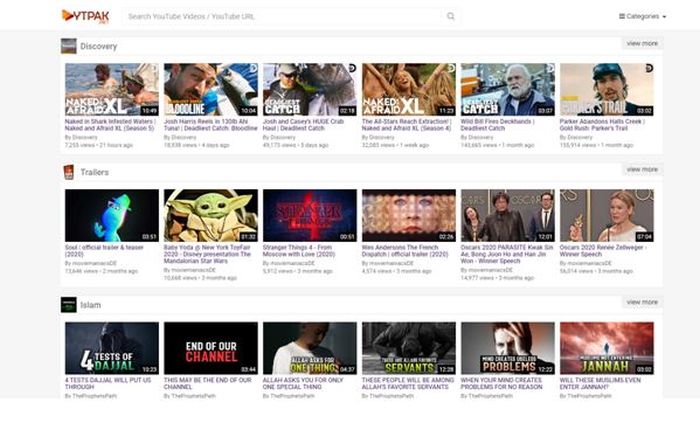
Task: Click the YTPAK logo
Action: point(85,16)
